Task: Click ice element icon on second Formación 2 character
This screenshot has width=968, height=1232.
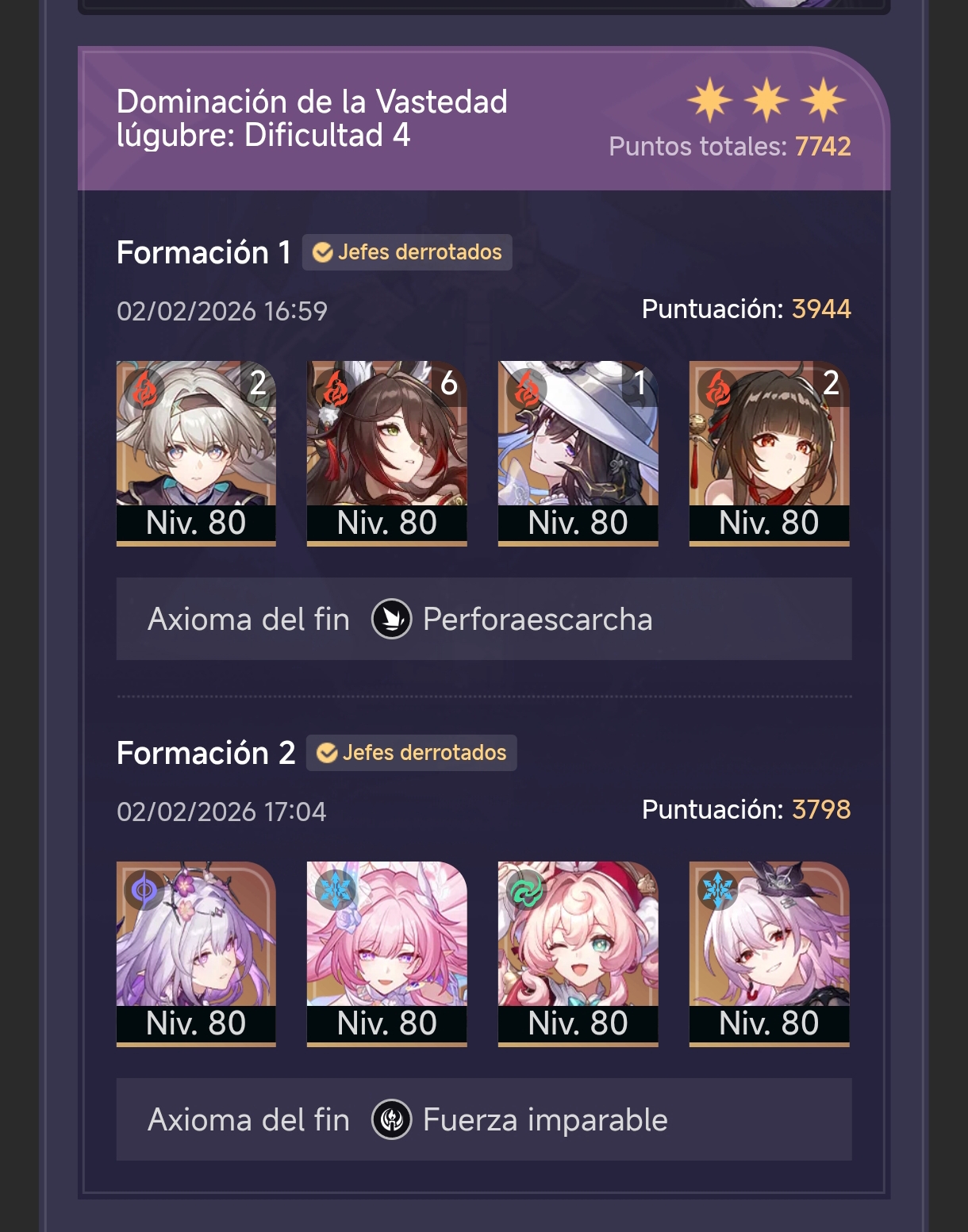Action: (x=335, y=890)
